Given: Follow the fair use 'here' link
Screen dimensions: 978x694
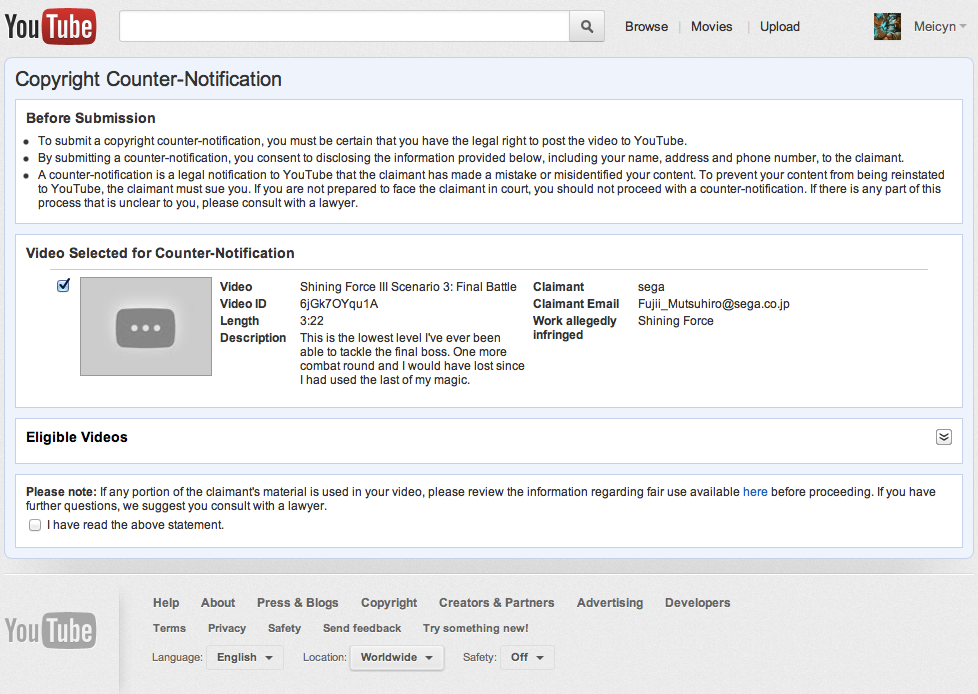Looking at the screenshot, I should click(755, 491).
